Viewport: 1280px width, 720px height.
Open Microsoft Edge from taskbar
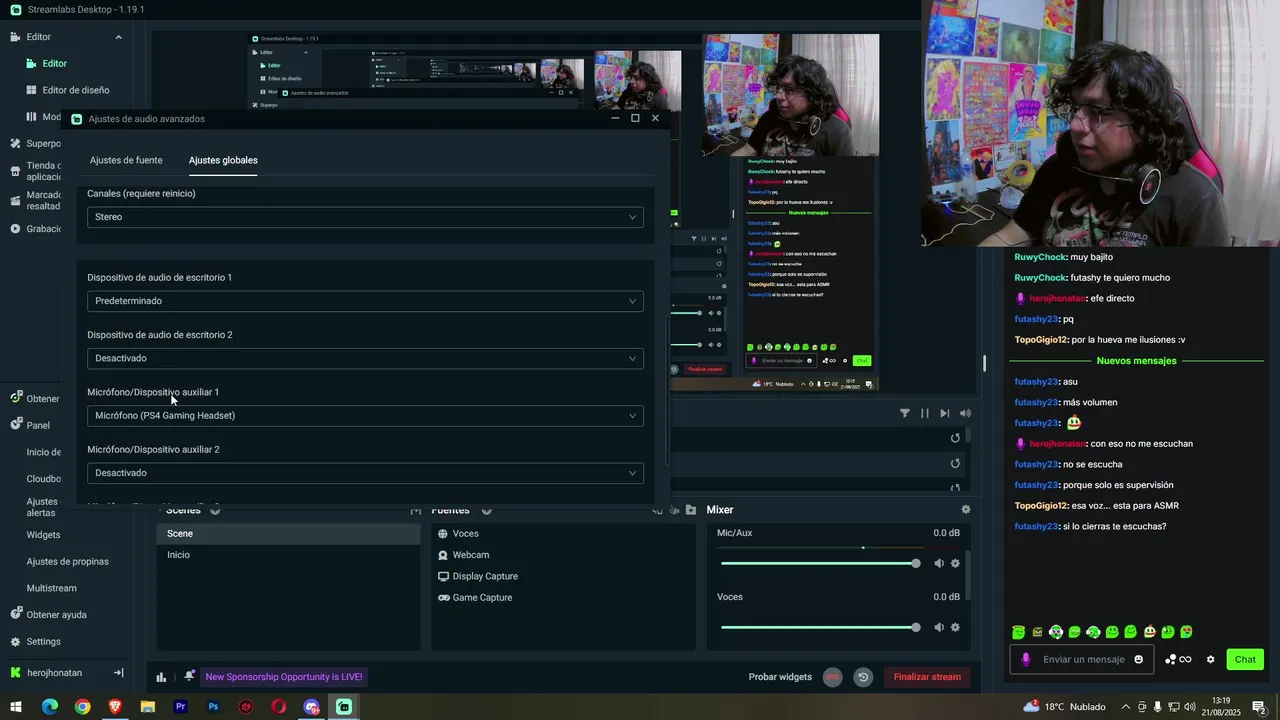click(49, 707)
